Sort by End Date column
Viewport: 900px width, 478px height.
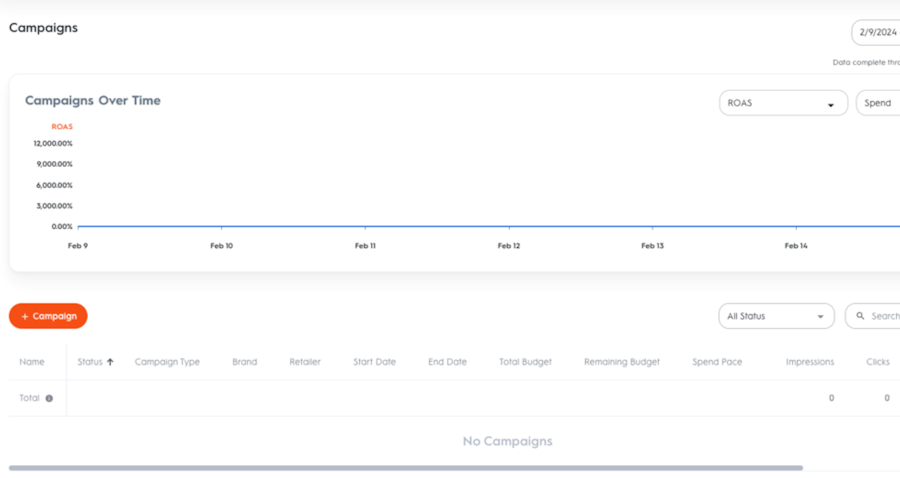pyautogui.click(x=447, y=362)
